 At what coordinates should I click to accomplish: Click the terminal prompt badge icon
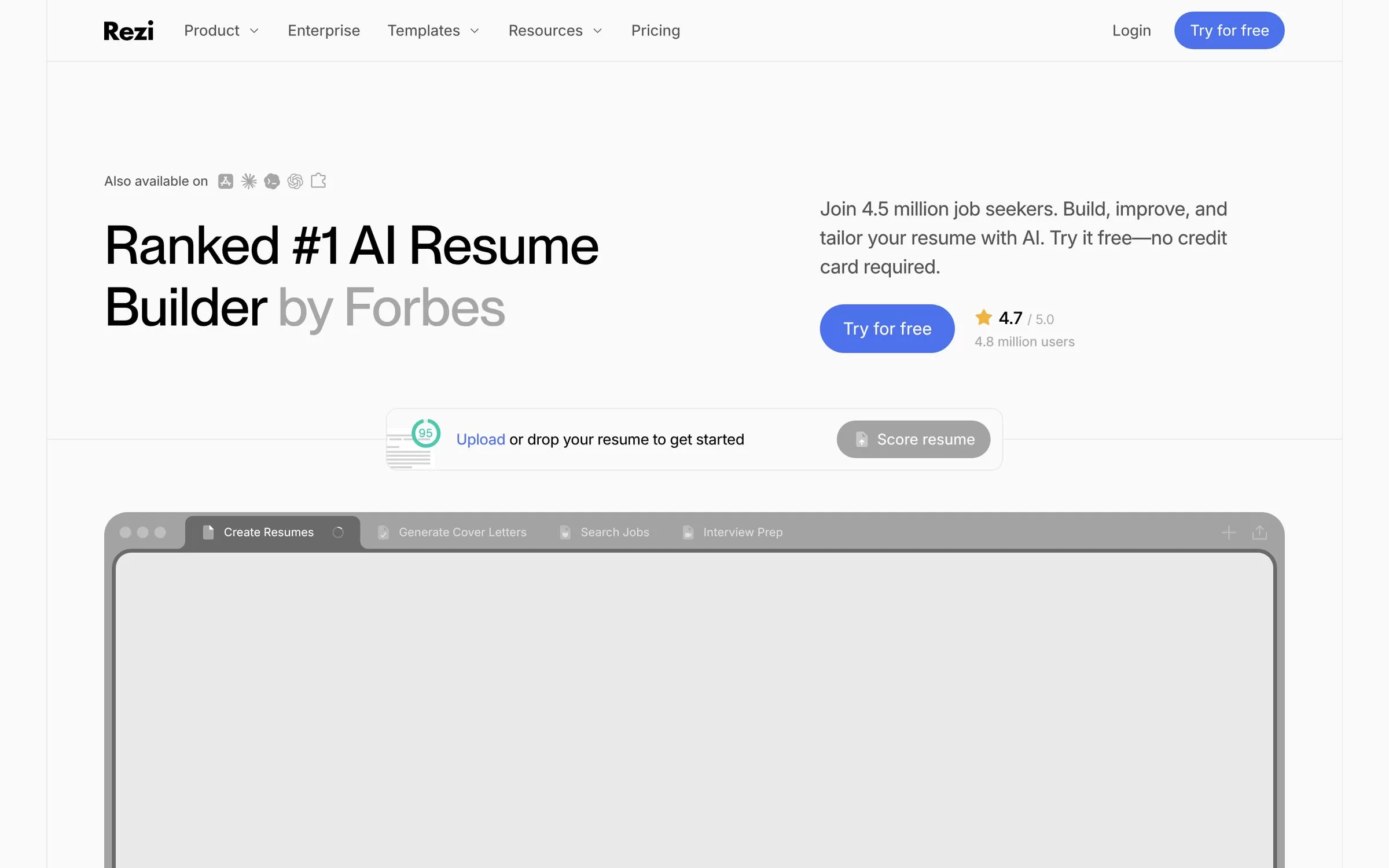coord(272,181)
